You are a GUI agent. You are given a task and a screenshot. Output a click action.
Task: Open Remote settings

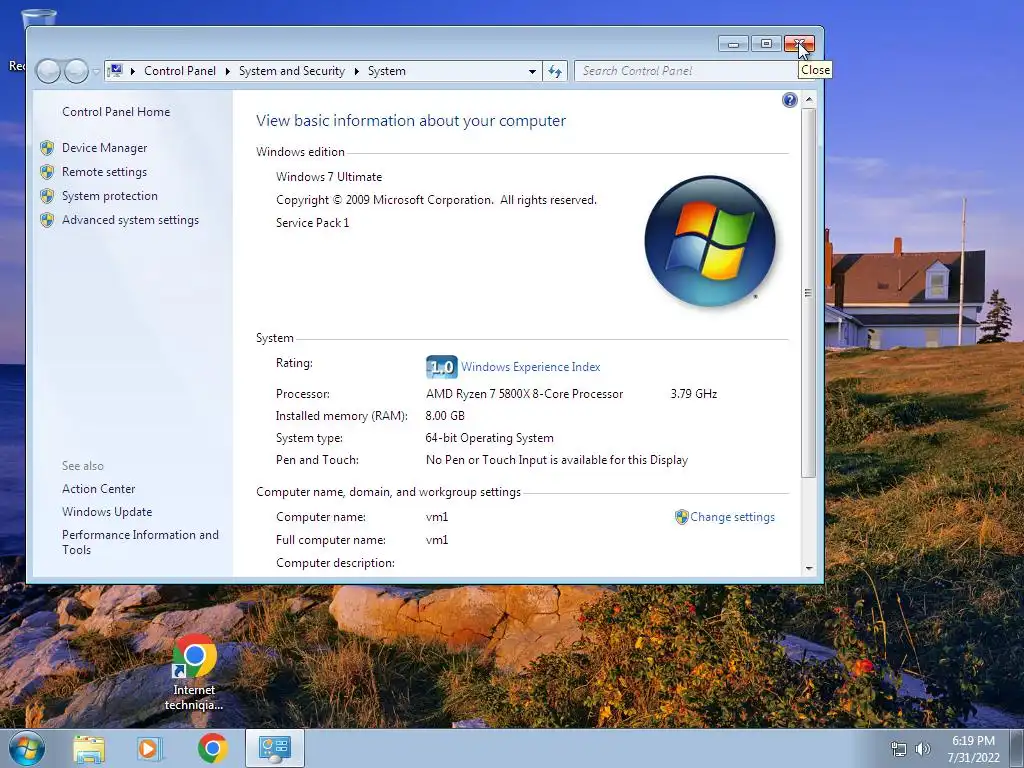point(104,172)
